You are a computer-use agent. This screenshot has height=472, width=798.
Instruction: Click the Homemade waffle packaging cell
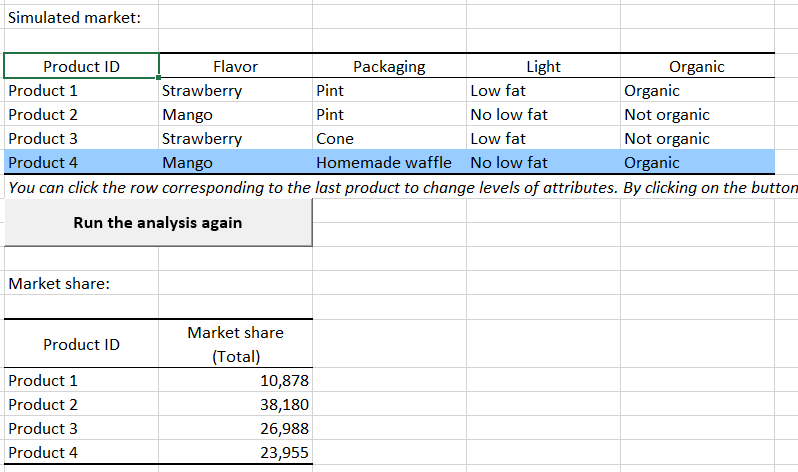[384, 162]
